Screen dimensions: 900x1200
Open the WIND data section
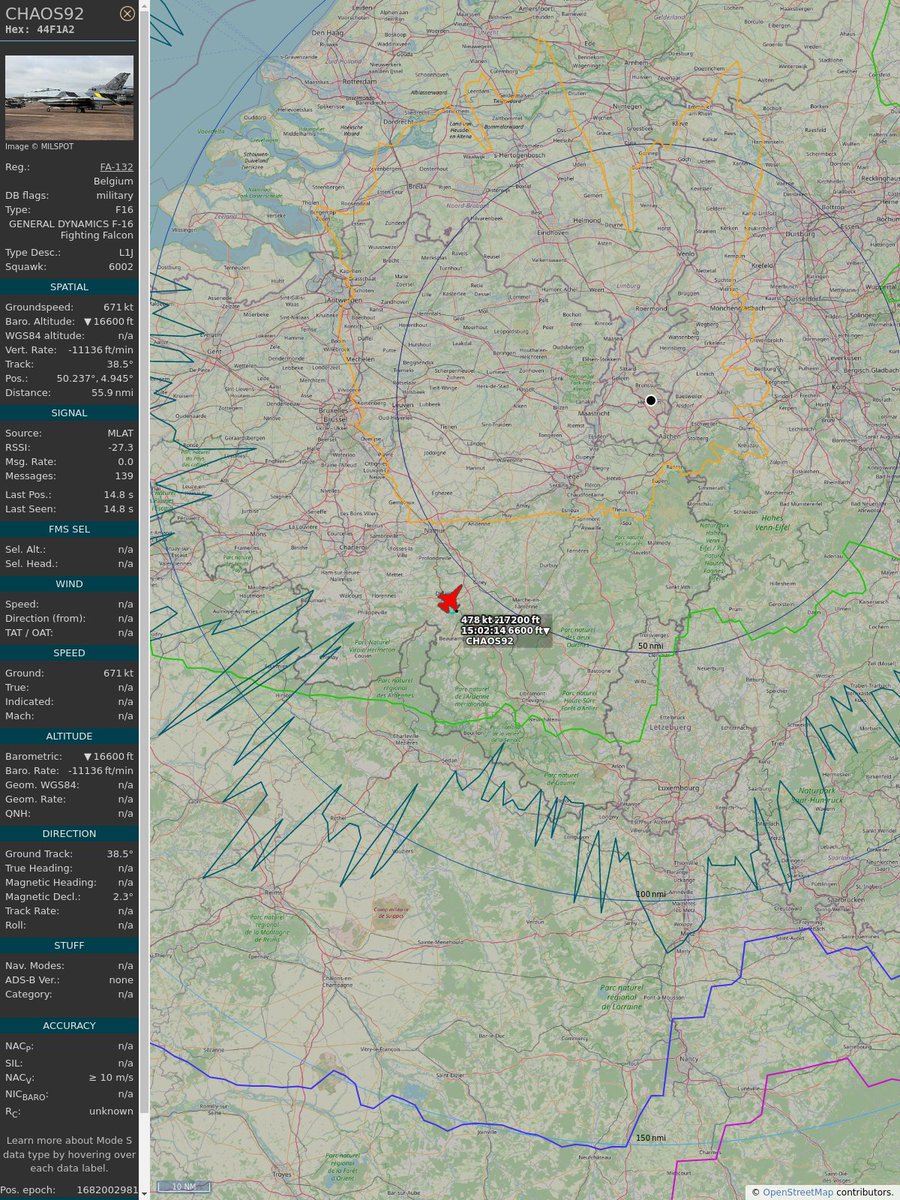pyautogui.click(x=70, y=584)
